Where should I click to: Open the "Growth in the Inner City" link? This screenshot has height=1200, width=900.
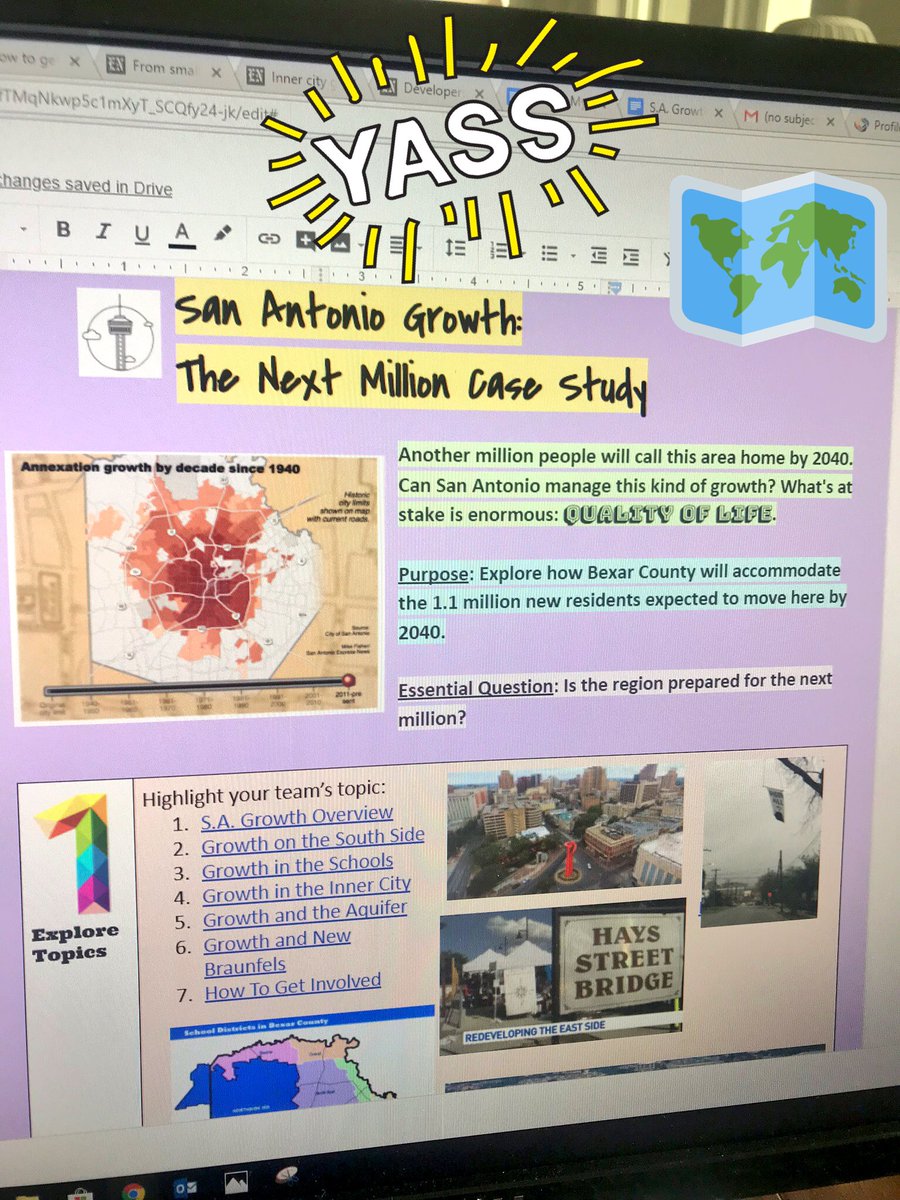point(307,889)
